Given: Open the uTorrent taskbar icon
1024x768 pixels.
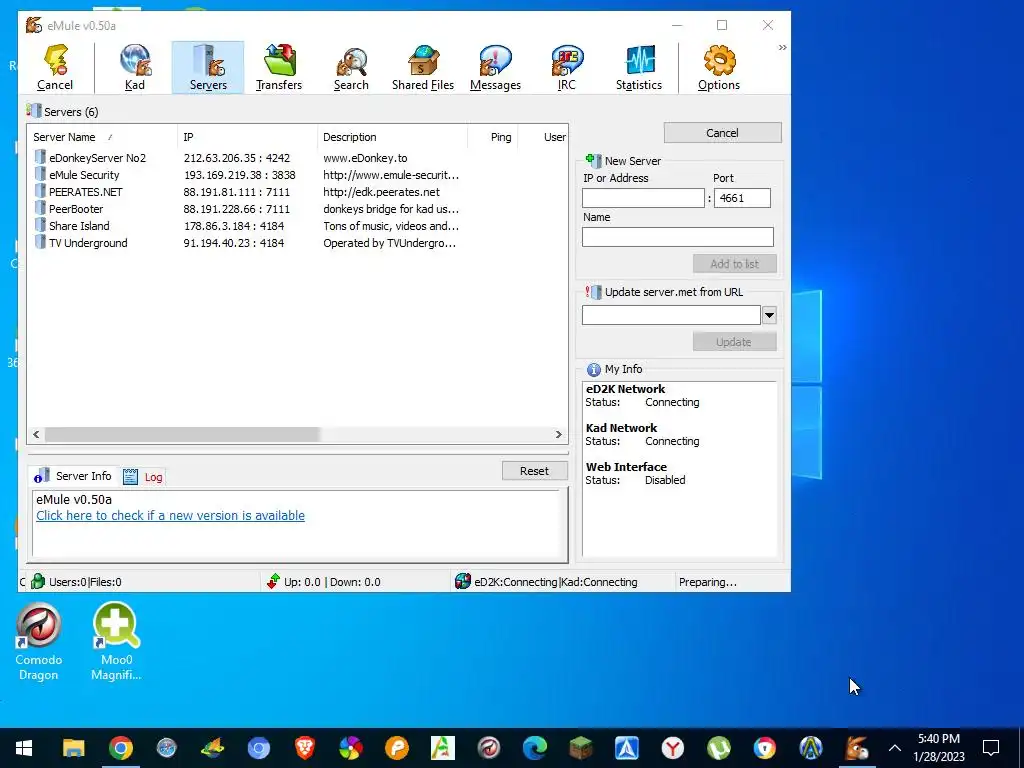Looking at the screenshot, I should coord(719,748).
